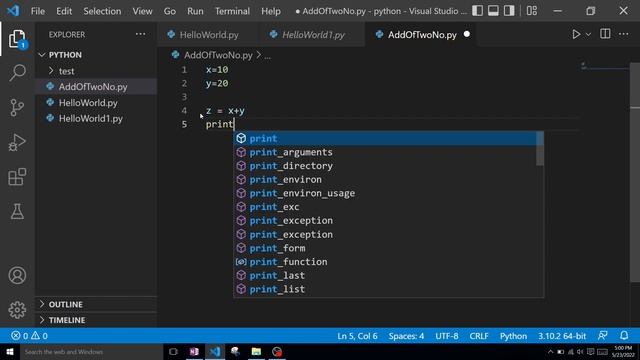640x360 pixels.
Task: Choose print_environ suggestion
Action: tap(385, 179)
